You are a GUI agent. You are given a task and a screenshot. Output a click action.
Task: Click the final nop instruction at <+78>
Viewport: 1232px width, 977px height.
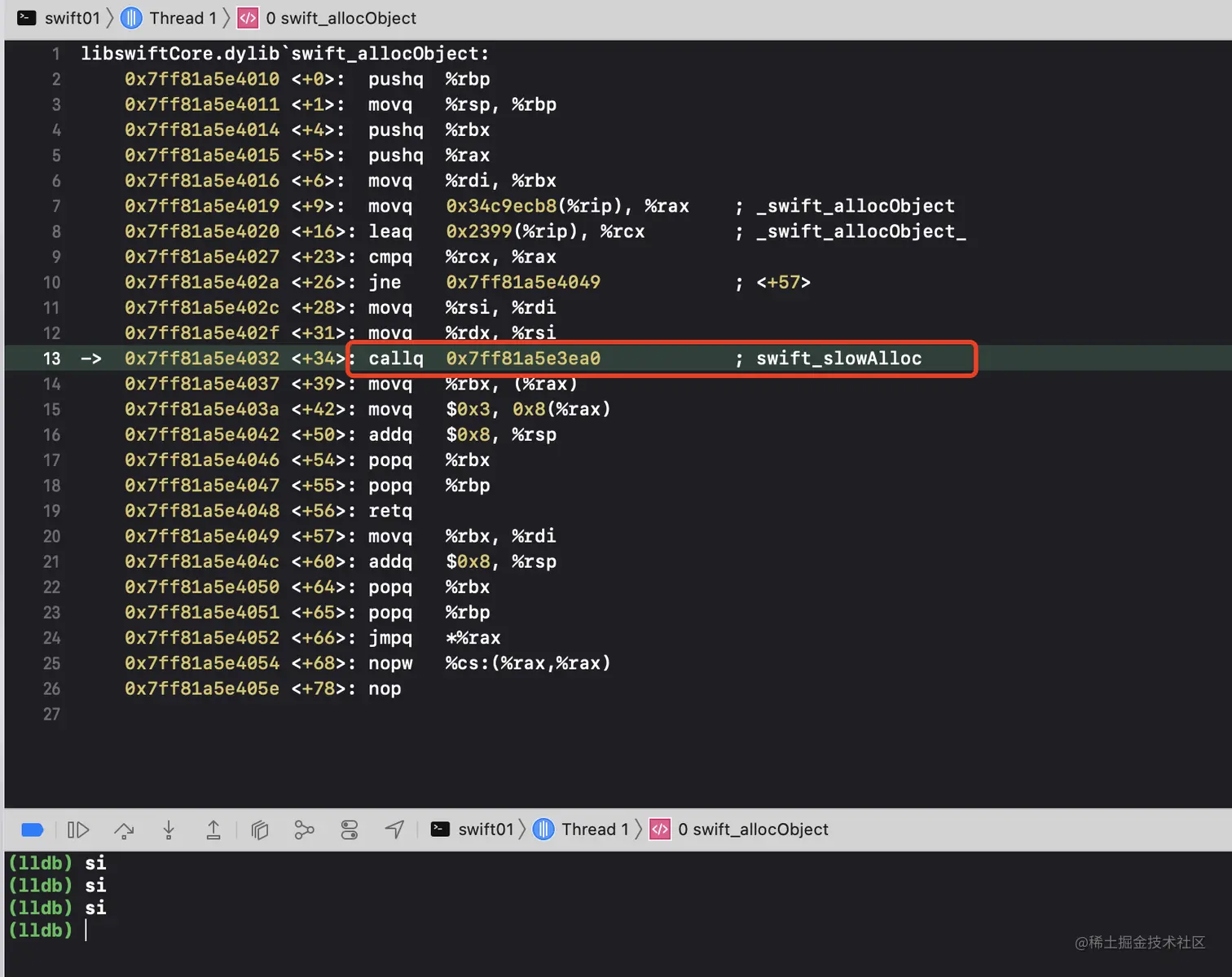pyautogui.click(x=385, y=689)
